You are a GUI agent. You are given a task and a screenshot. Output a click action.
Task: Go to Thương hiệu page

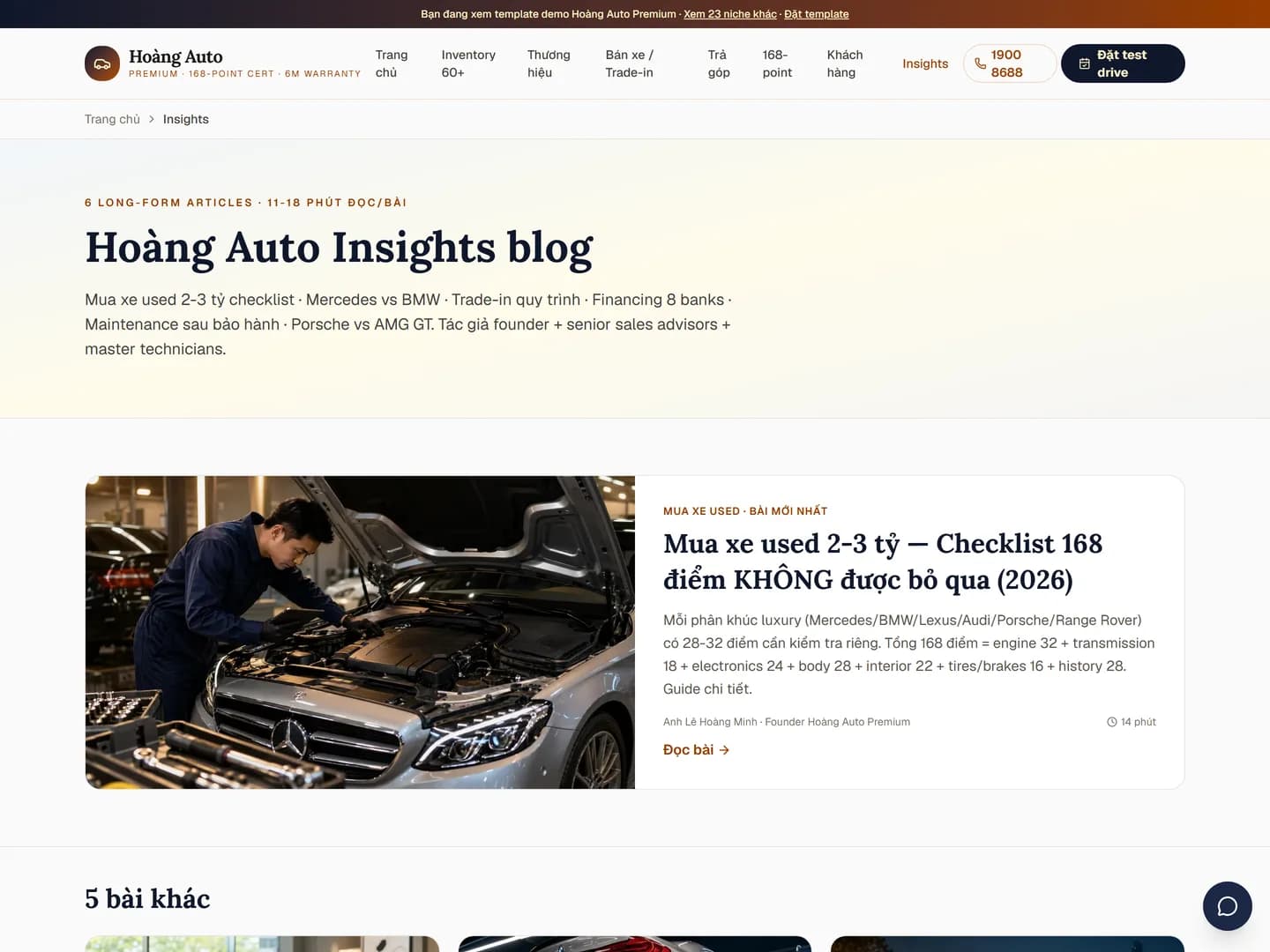[x=549, y=63]
